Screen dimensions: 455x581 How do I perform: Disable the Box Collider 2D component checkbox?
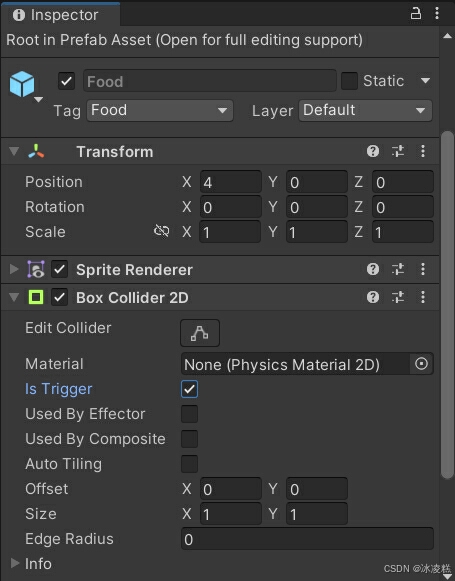tap(59, 297)
